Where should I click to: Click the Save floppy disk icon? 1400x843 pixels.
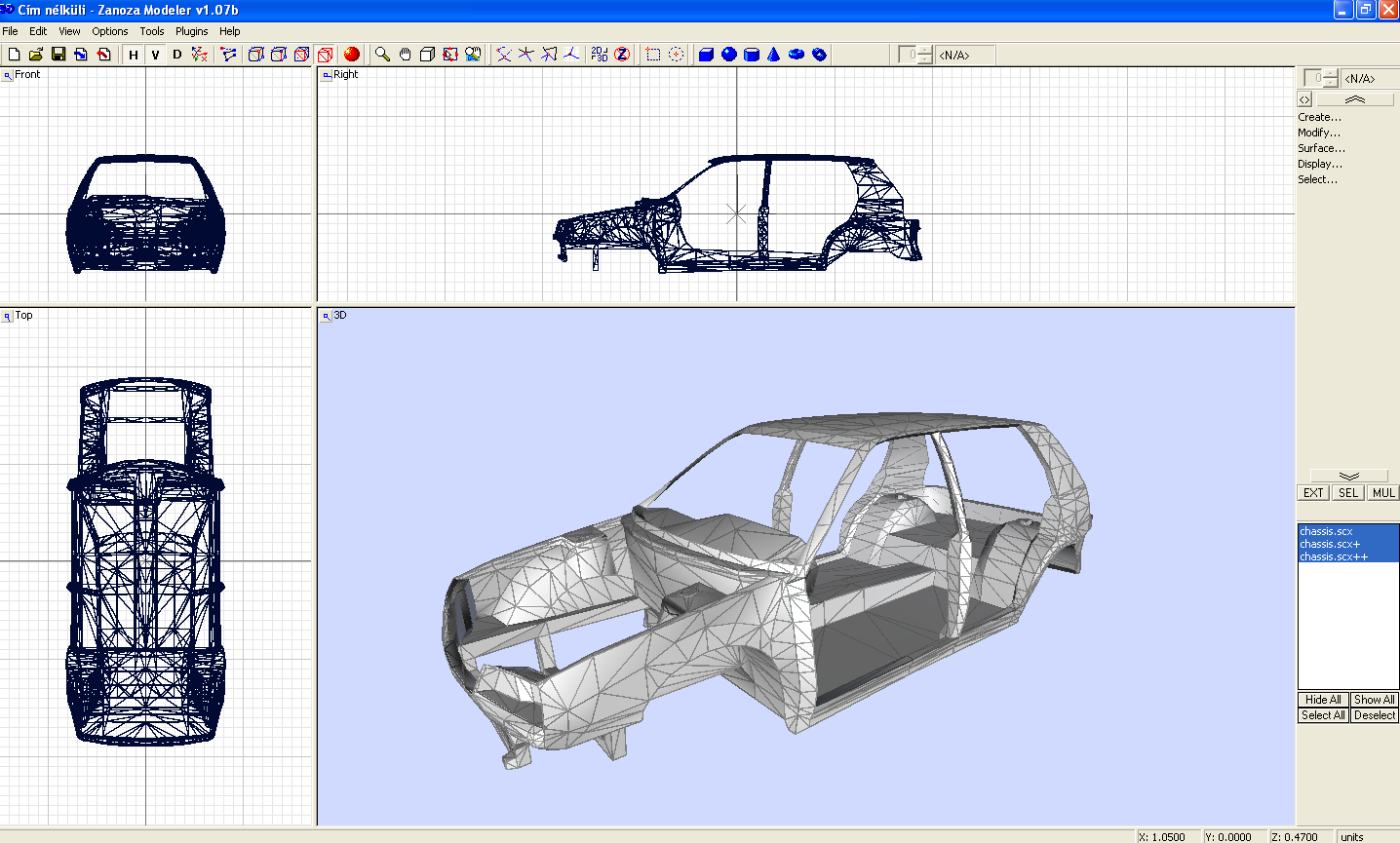coord(58,55)
